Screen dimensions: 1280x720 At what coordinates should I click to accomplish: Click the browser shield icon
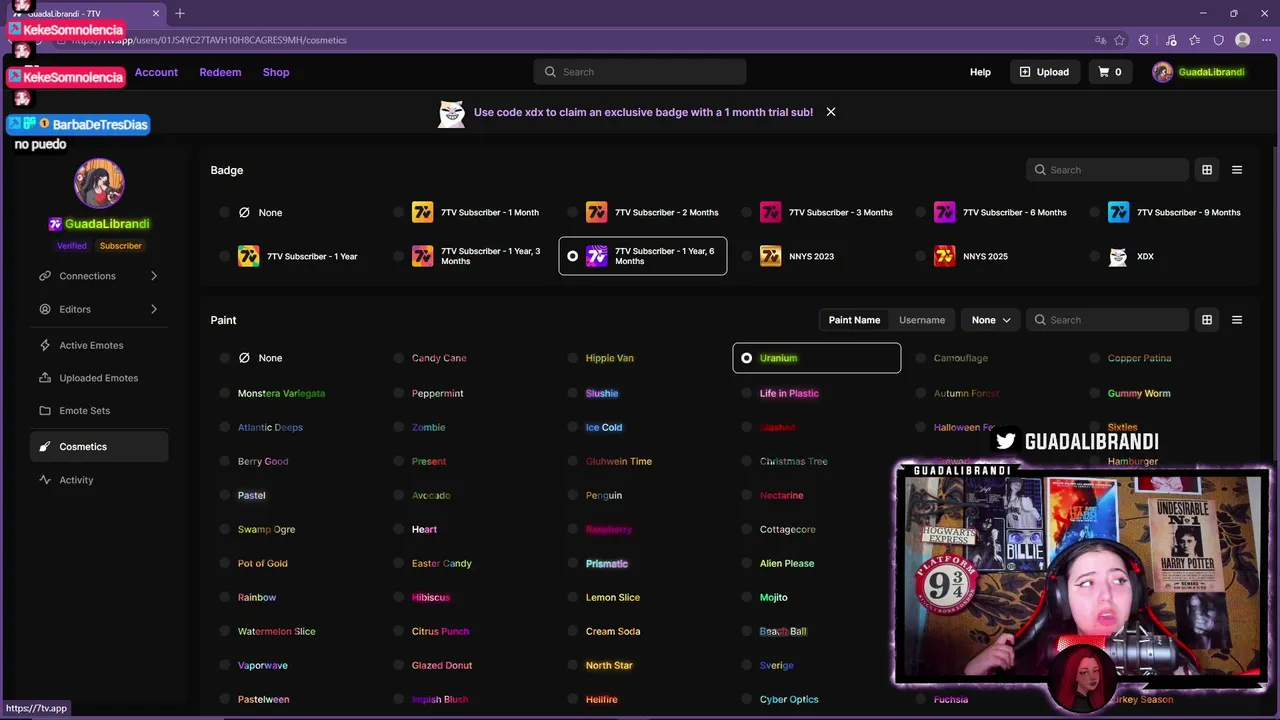(1218, 40)
